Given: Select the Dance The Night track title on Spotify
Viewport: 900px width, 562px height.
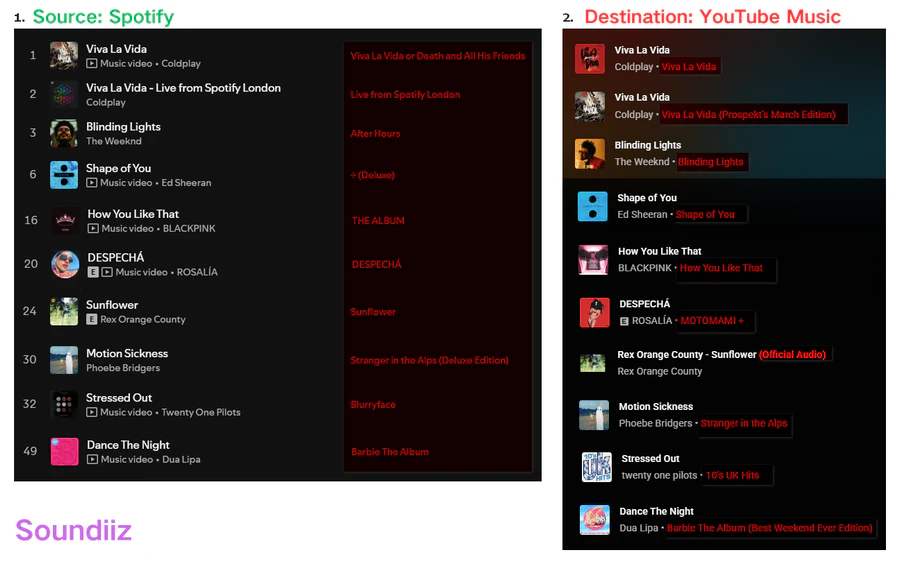Looking at the screenshot, I should pyautogui.click(x=128, y=445).
